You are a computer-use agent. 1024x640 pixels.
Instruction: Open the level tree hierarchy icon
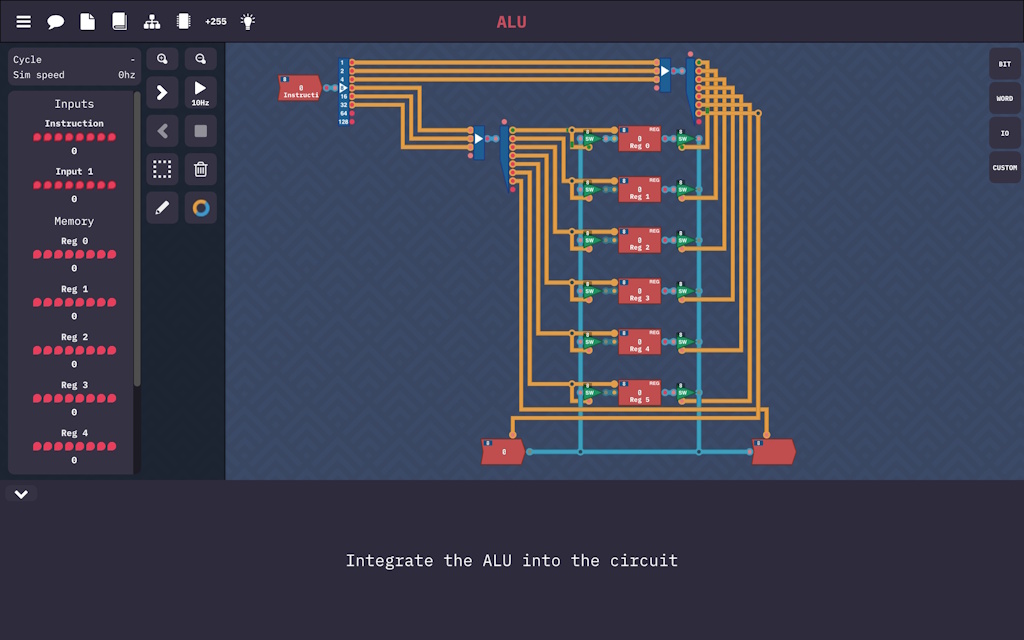(x=152, y=22)
